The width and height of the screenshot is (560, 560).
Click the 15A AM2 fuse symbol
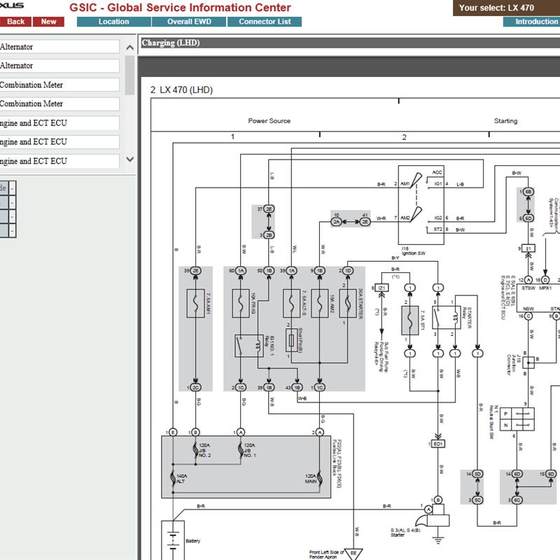coord(320,304)
